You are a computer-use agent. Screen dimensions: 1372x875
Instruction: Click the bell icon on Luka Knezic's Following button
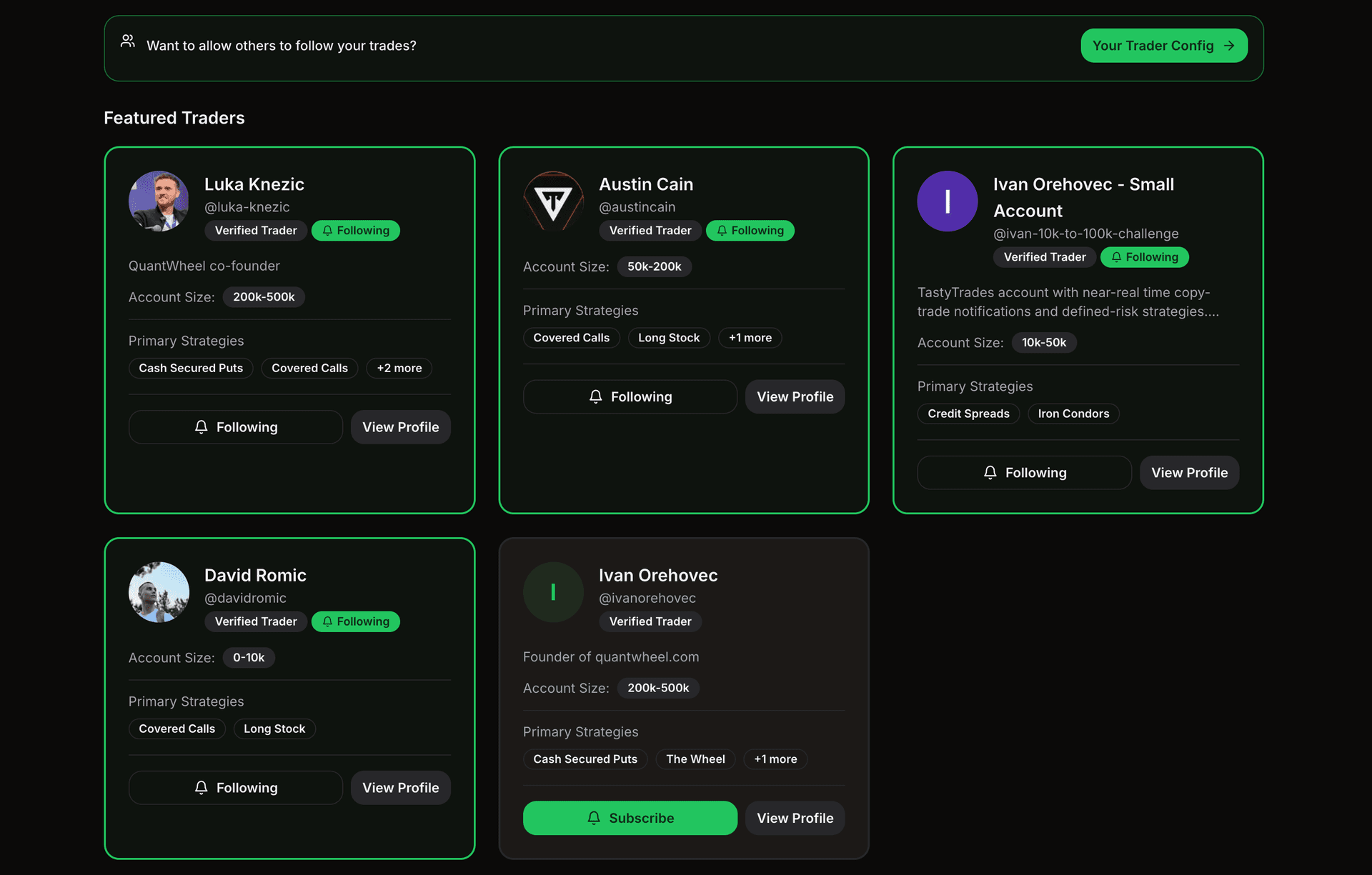point(202,426)
